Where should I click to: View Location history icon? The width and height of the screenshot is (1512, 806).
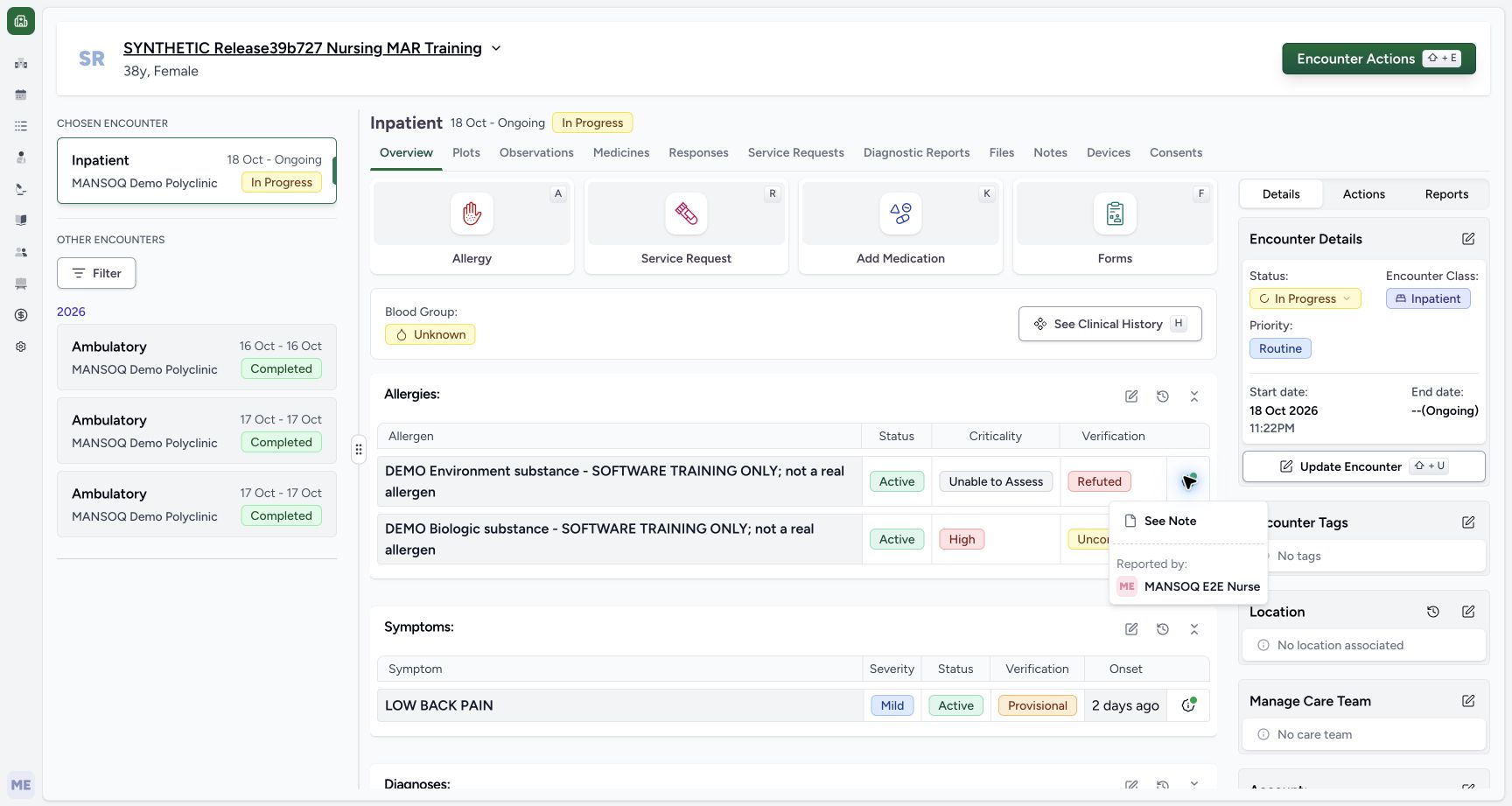coord(1433,612)
